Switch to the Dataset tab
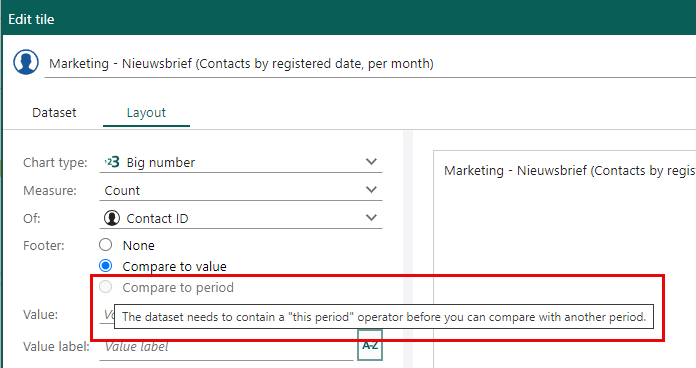 (54, 113)
